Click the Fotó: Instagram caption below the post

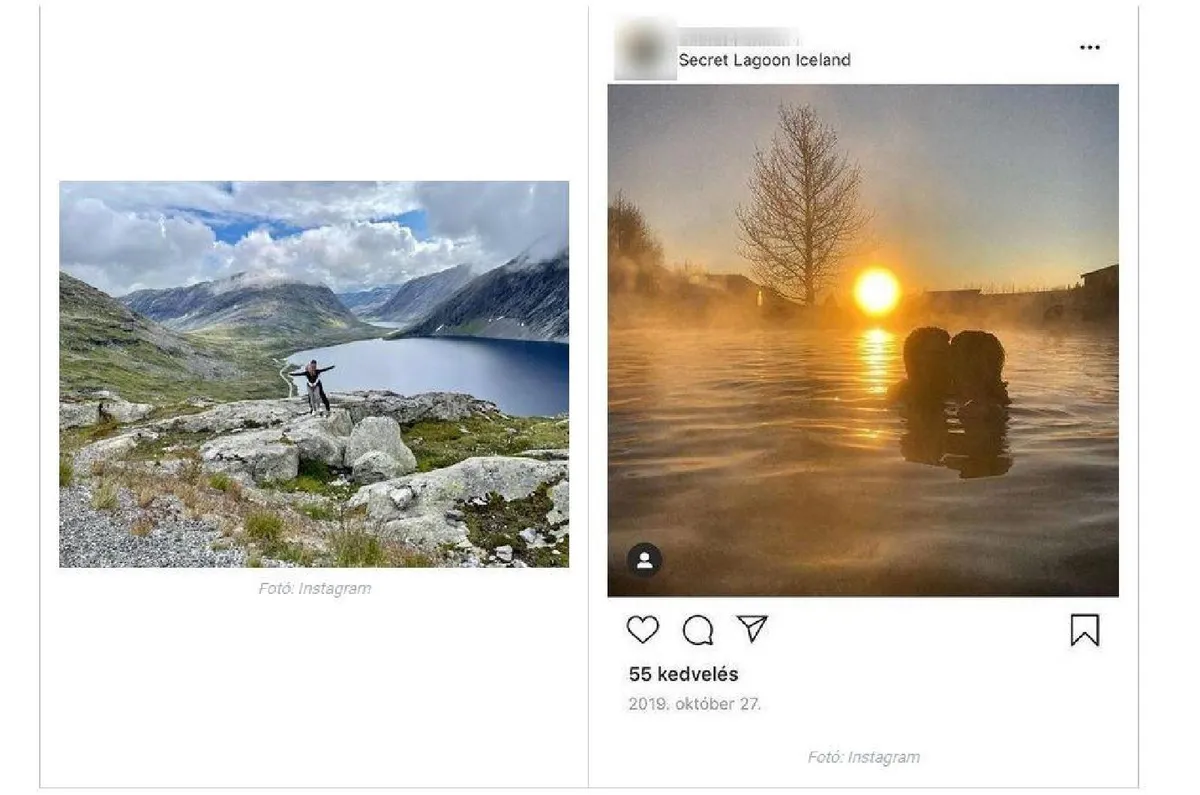pyautogui.click(x=864, y=757)
